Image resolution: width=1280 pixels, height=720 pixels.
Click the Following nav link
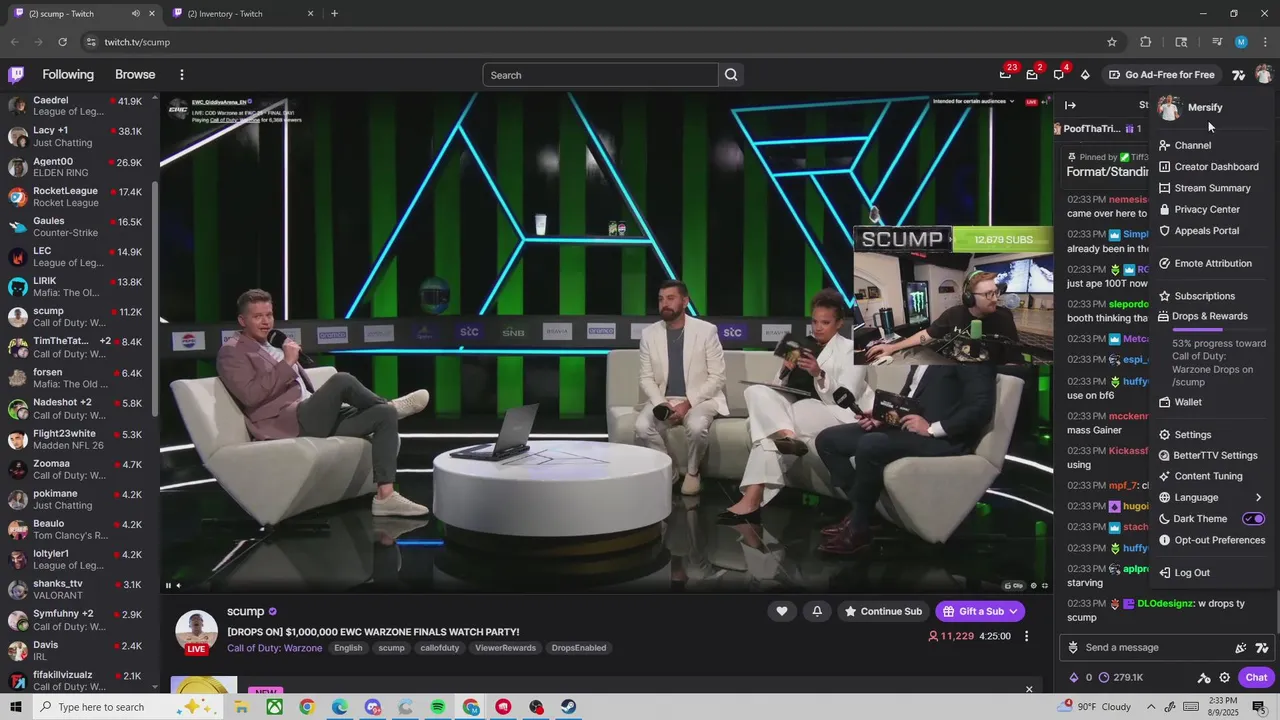(68, 75)
